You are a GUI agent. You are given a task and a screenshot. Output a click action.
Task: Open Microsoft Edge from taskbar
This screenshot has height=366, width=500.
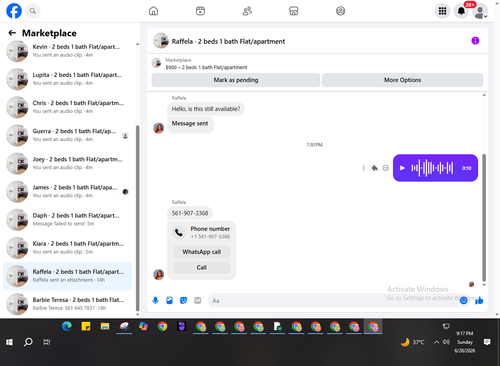[x=67, y=326]
